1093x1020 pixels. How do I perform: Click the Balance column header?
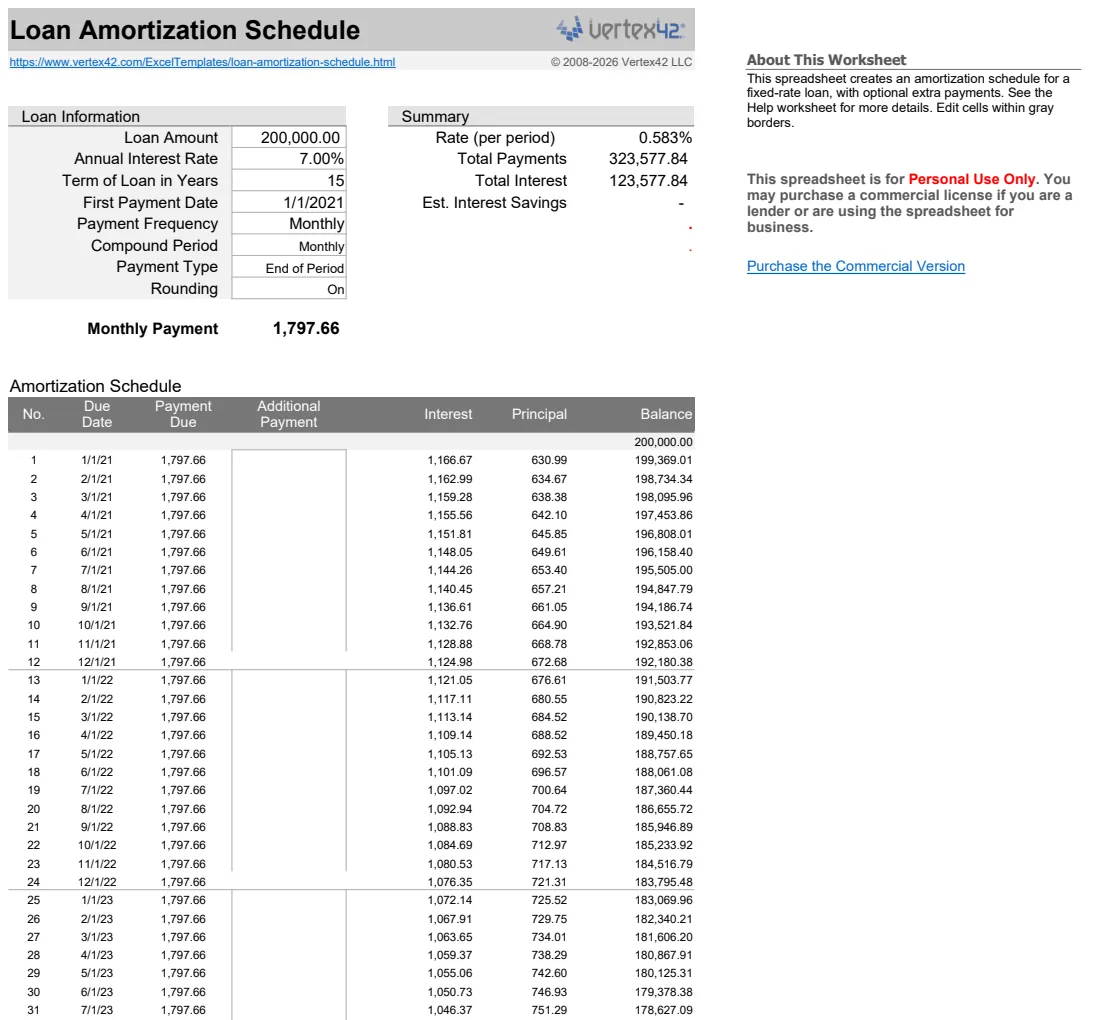[x=666, y=414]
